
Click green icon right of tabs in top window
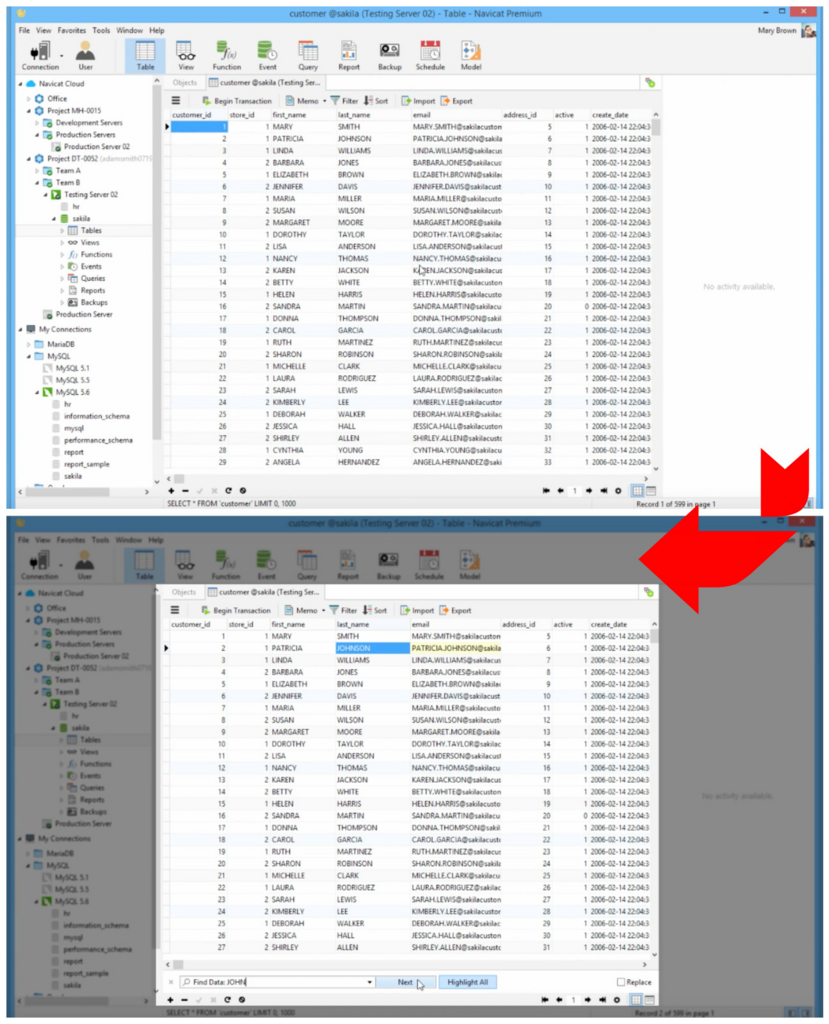tap(649, 82)
